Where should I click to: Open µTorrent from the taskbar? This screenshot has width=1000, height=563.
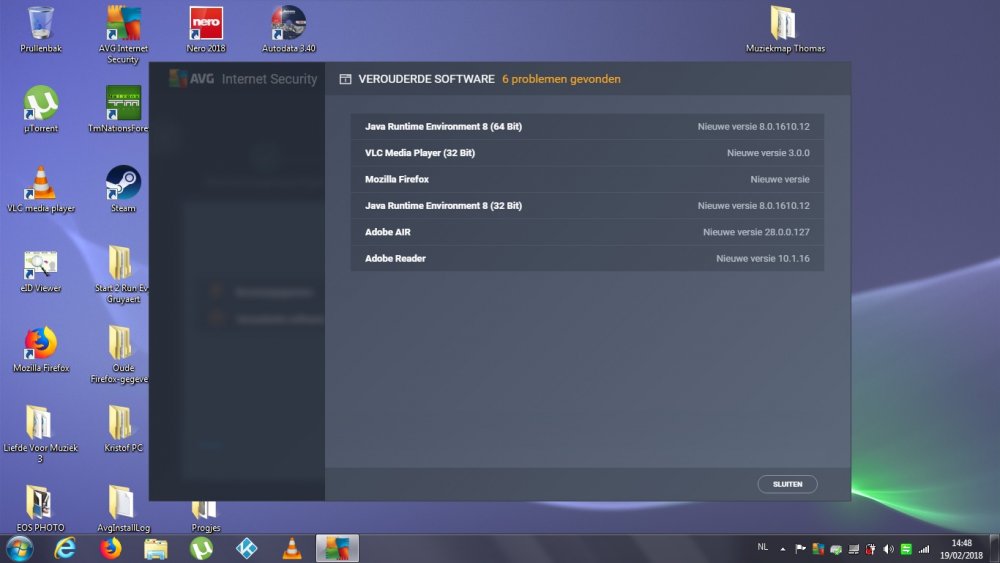pyautogui.click(x=202, y=548)
